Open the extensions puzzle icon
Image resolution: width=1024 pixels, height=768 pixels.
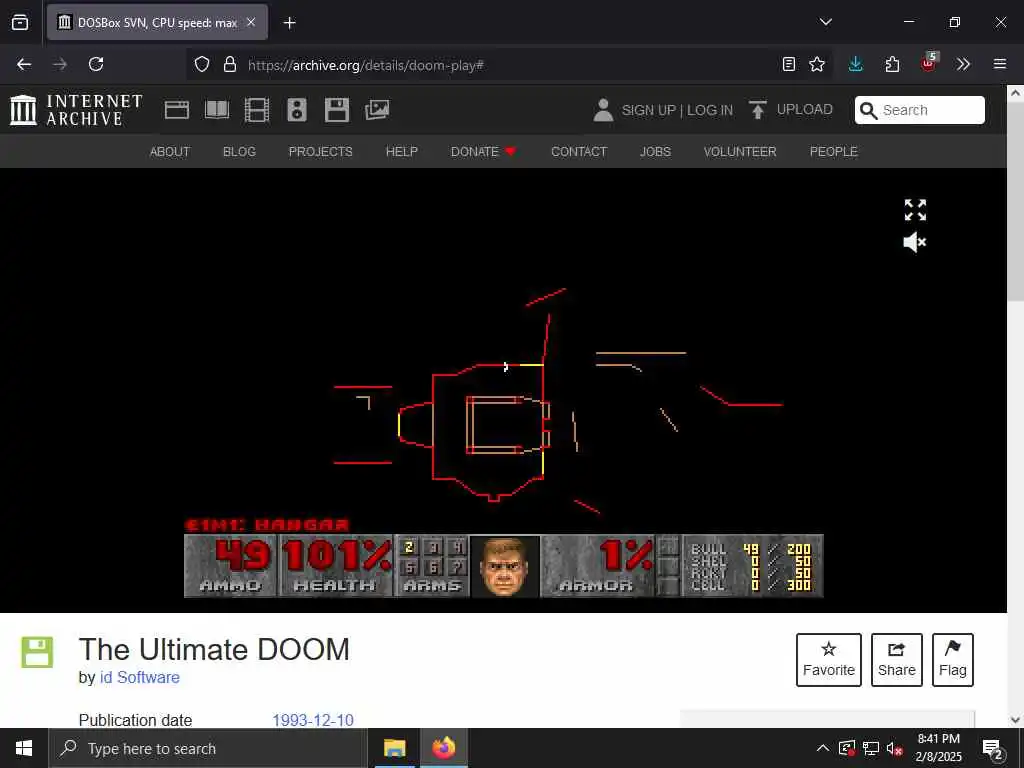pos(892,64)
